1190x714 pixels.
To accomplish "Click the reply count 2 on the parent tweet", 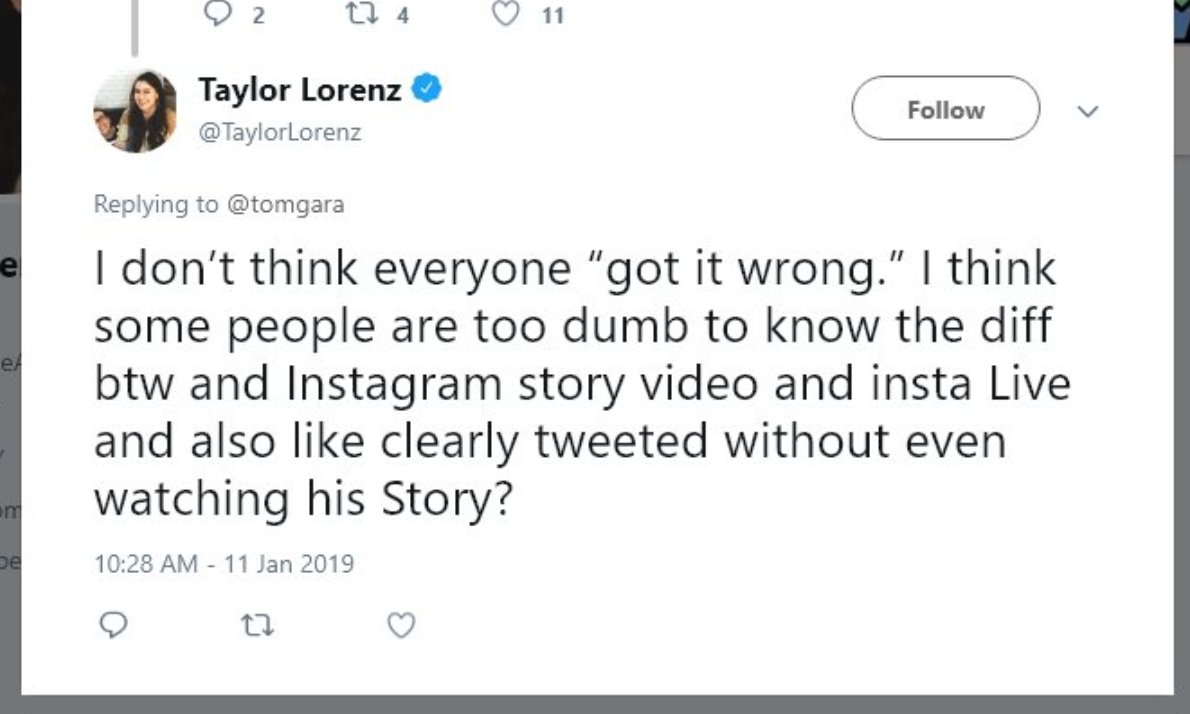I will (258, 15).
